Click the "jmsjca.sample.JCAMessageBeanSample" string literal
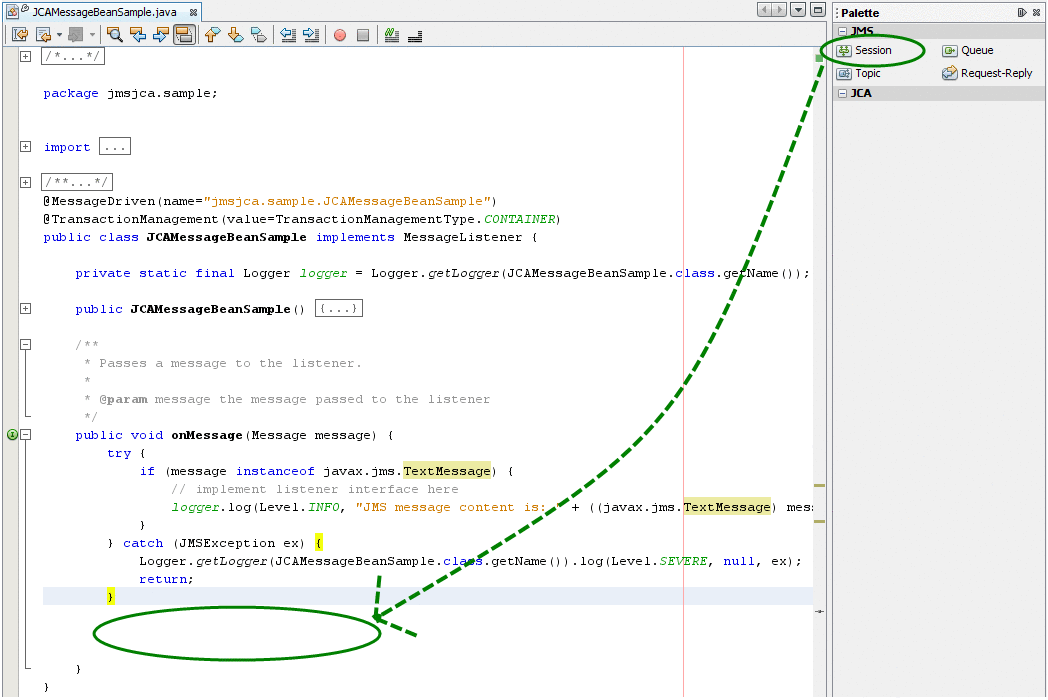The width and height of the screenshot is (1048, 700). point(348,201)
